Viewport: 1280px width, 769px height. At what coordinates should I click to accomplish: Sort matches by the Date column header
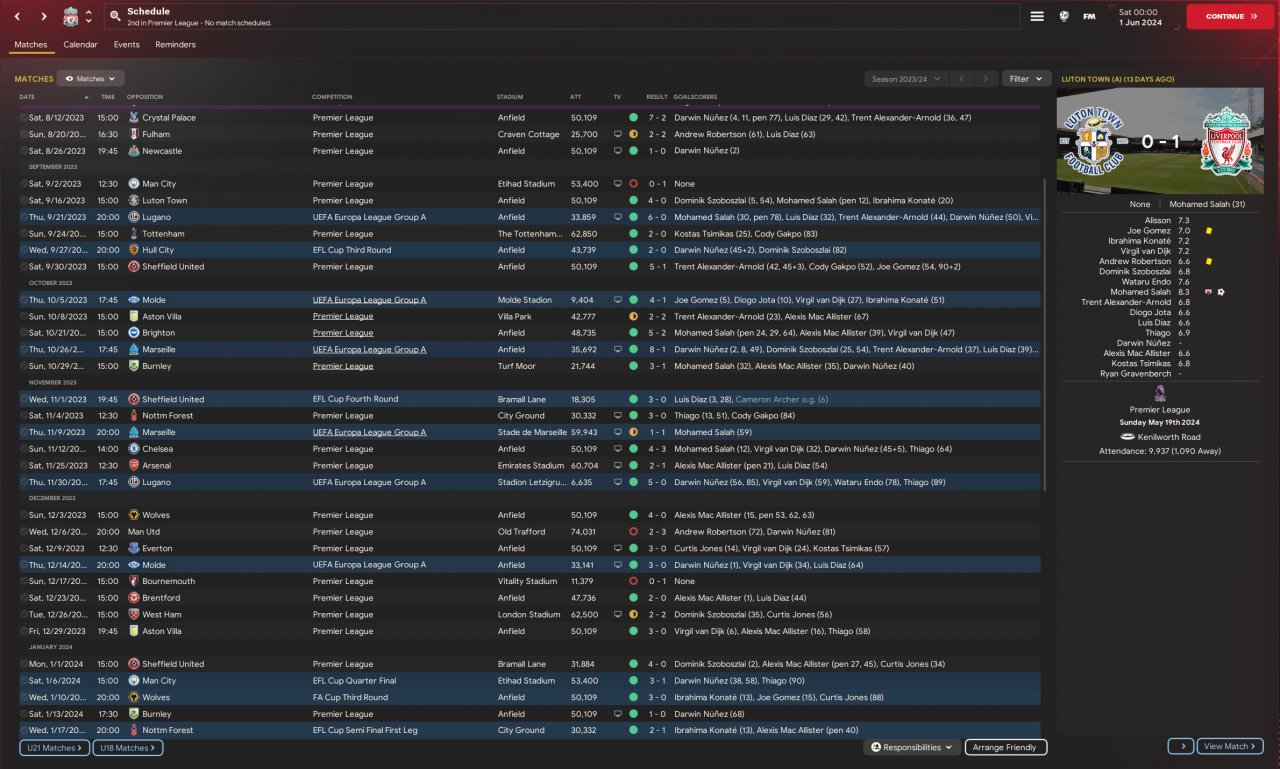(27, 97)
